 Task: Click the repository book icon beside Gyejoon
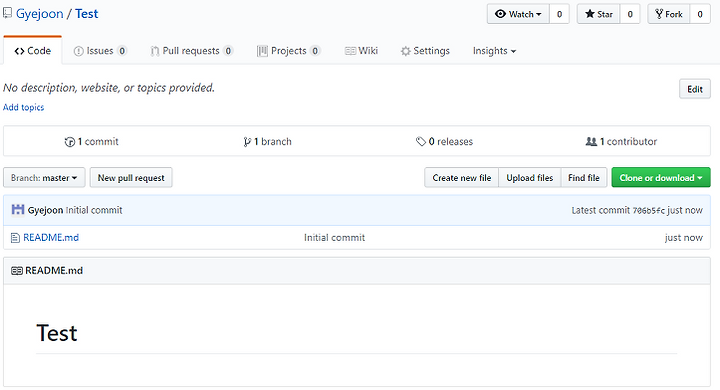click(7, 13)
